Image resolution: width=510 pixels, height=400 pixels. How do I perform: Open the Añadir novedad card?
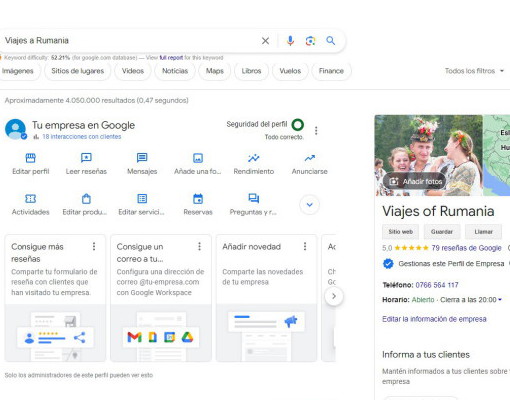pos(266,298)
